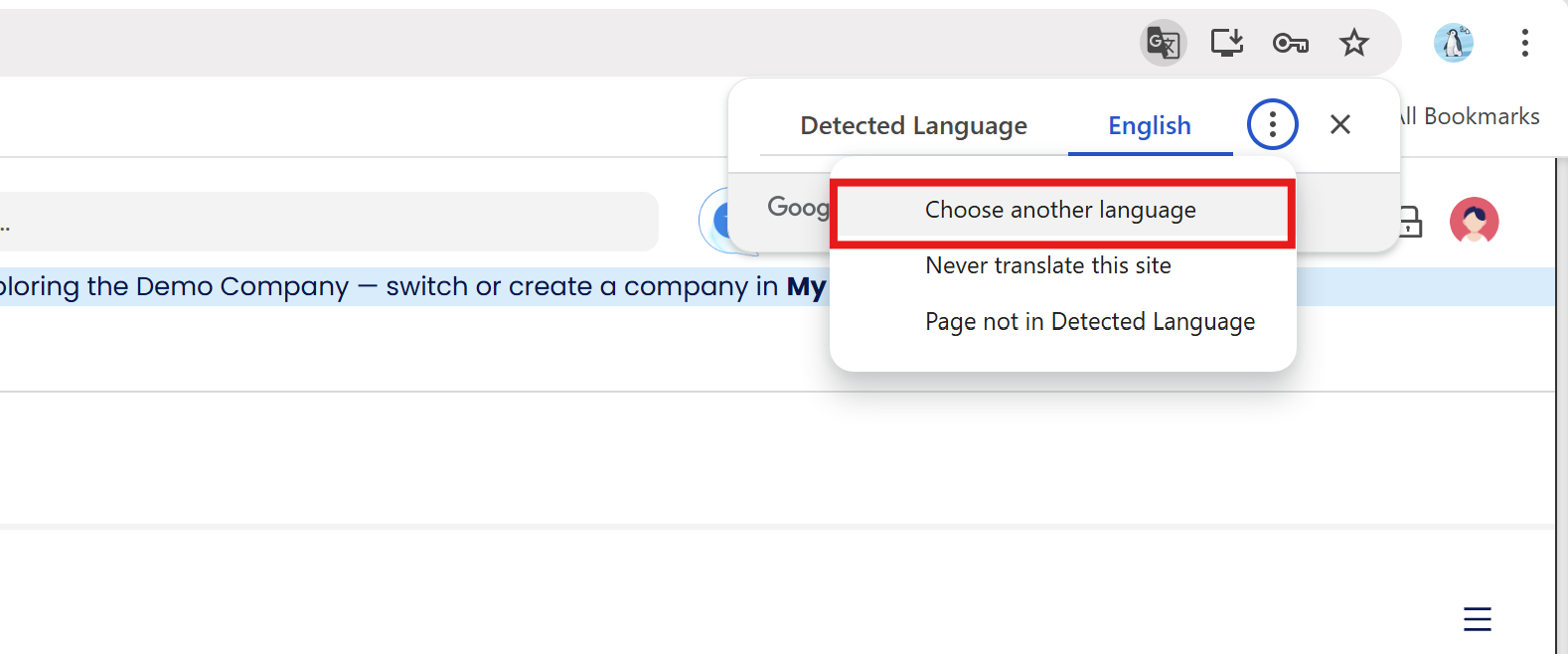Click the install app icon in address bar

(x=1226, y=43)
